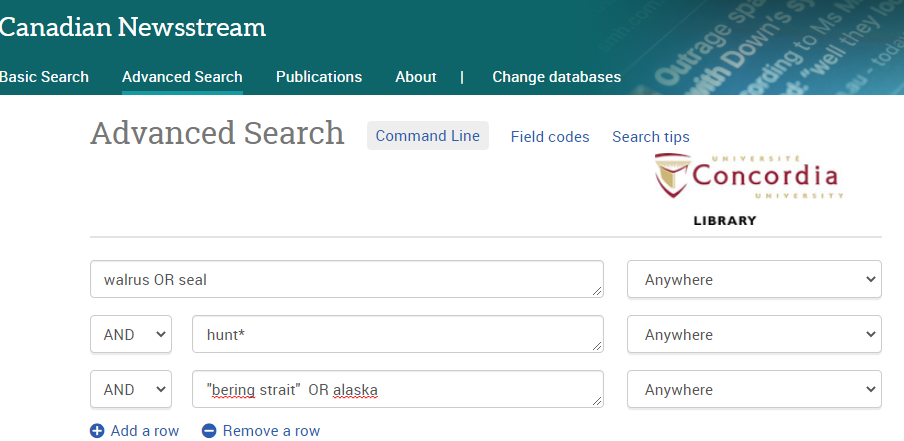Viewport: 904px width, 441px height.
Task: Open the Publications menu item
Action: click(x=319, y=77)
